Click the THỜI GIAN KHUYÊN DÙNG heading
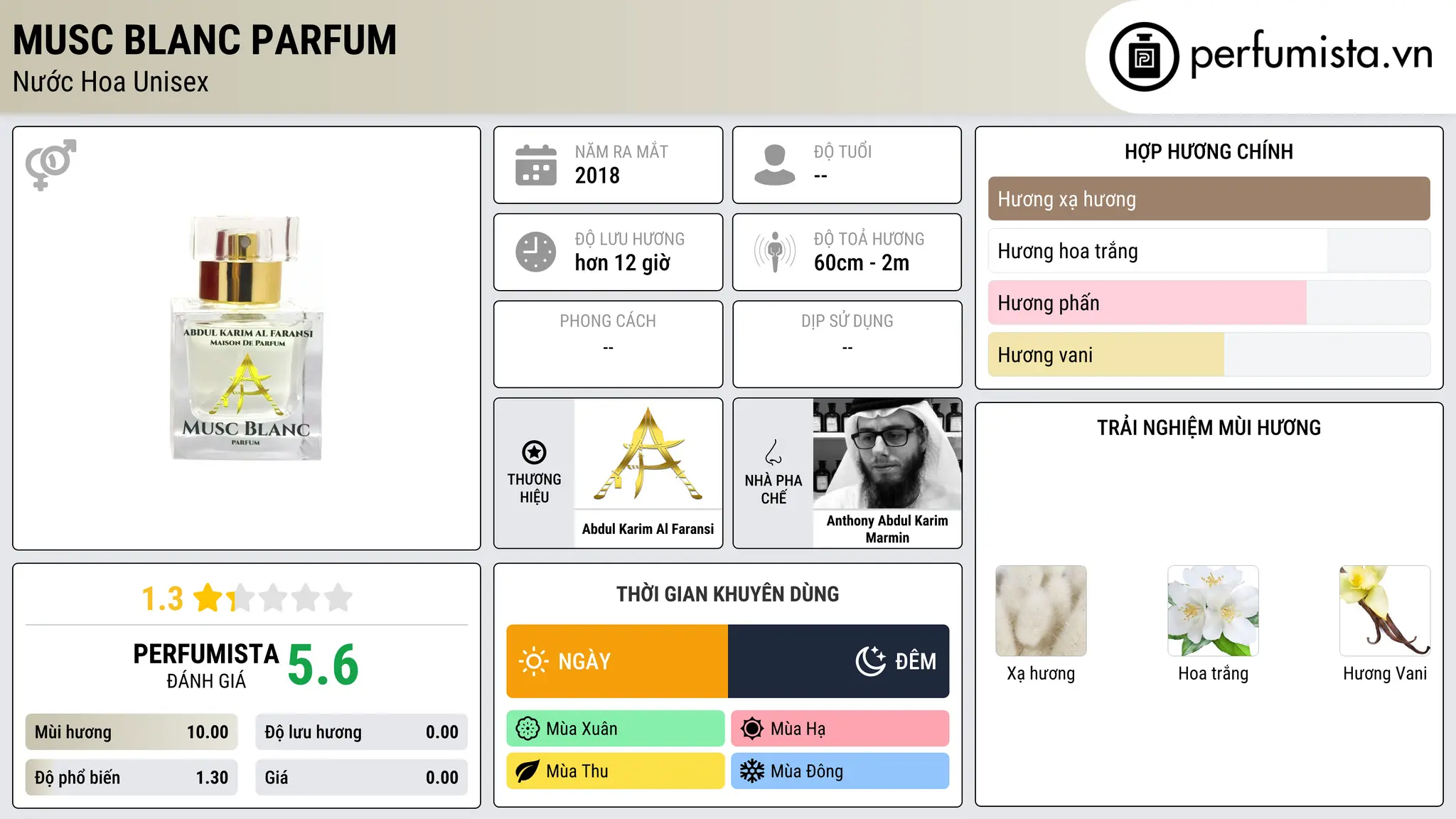The height and width of the screenshot is (819, 1456). (x=728, y=594)
